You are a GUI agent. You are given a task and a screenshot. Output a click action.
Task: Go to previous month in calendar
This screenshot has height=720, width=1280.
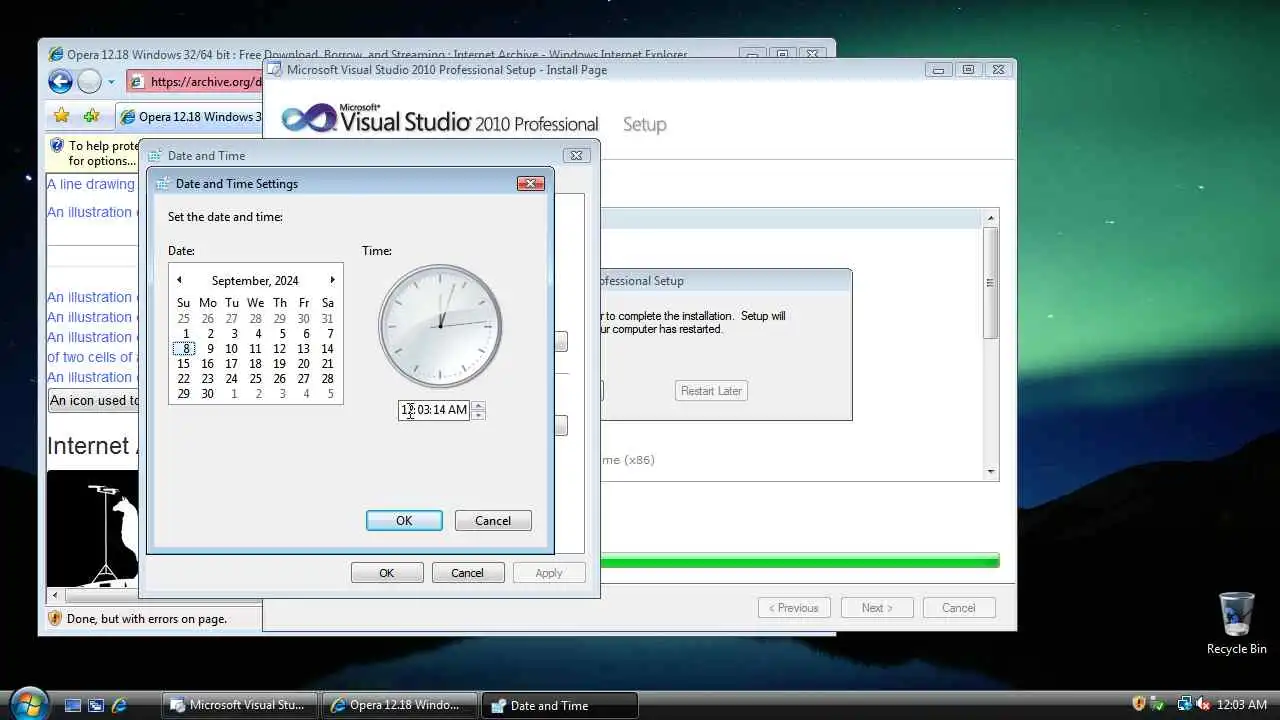179,280
